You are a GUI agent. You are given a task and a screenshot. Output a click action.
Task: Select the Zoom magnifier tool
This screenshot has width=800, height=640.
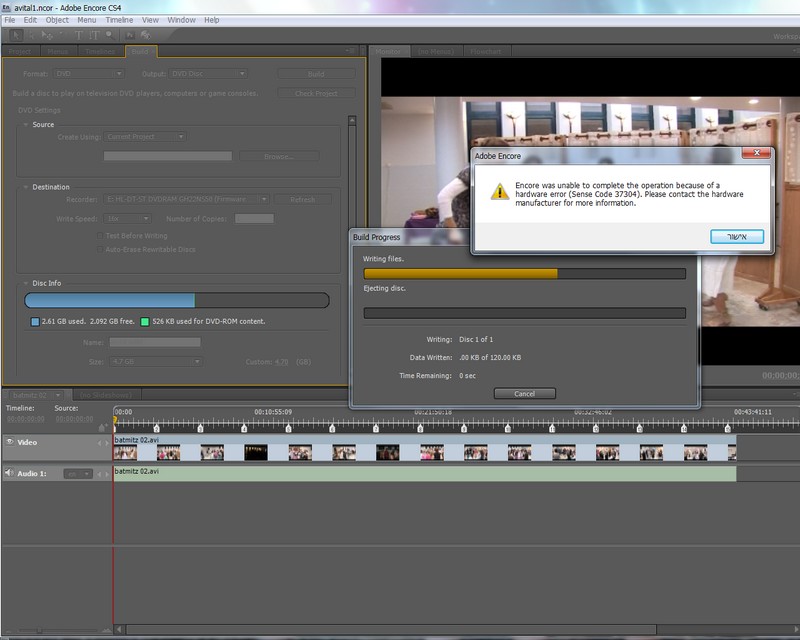point(110,35)
